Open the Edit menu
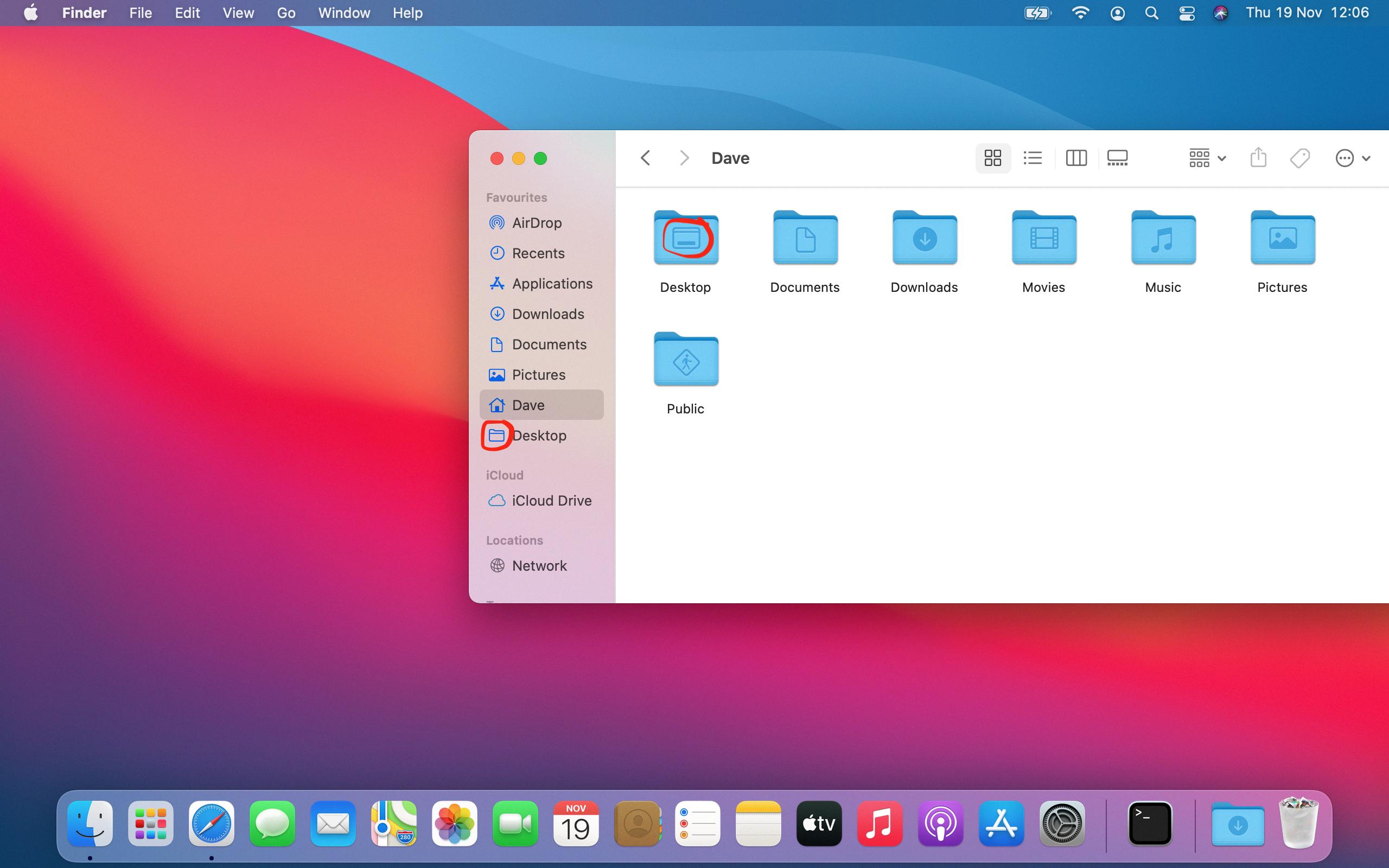 [x=187, y=12]
